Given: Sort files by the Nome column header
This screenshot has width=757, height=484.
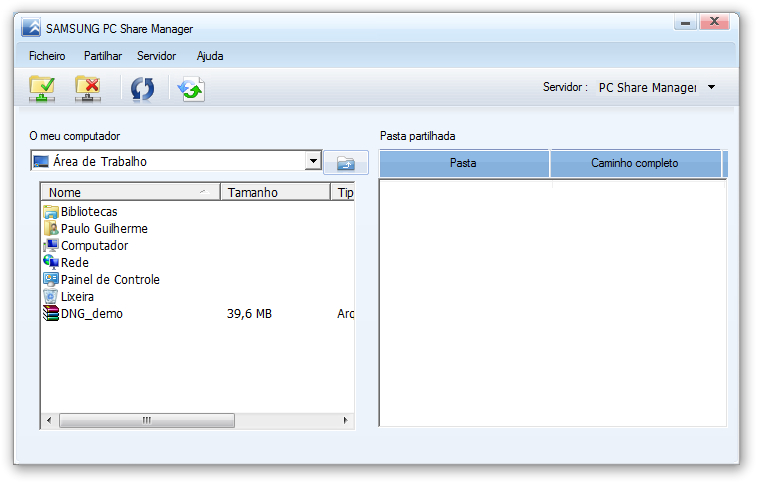Looking at the screenshot, I should pos(130,192).
